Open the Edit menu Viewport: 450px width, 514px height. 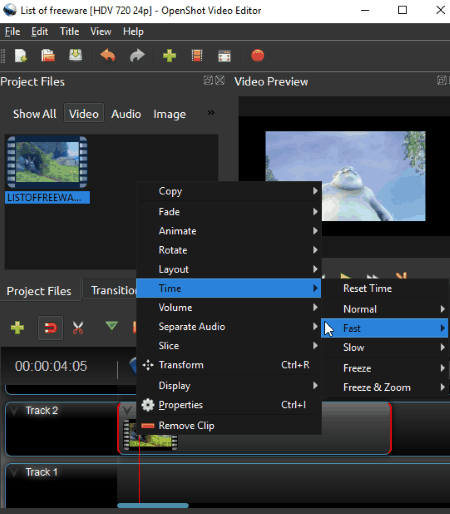pyautogui.click(x=40, y=32)
